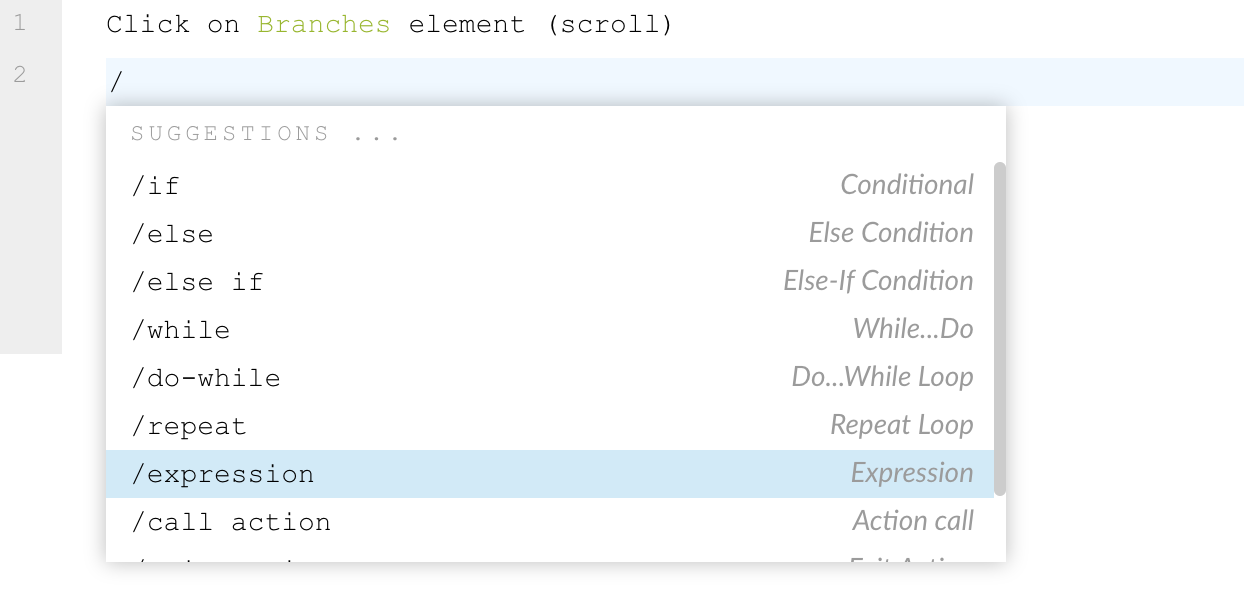Click the scrollbar track below the thumb

(x=1000, y=528)
